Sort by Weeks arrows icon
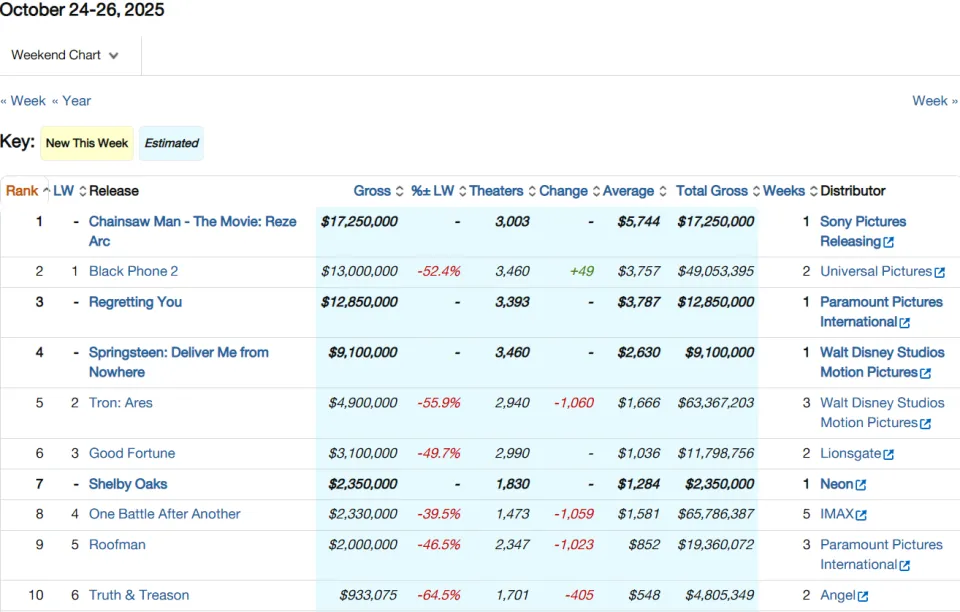The height and width of the screenshot is (612, 960). pyautogui.click(x=813, y=191)
